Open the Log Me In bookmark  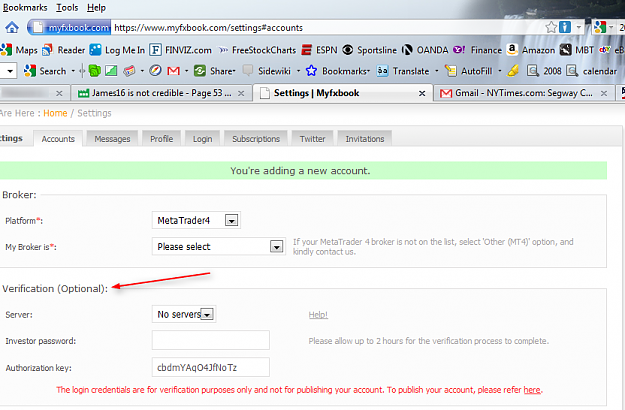[x=117, y=50]
